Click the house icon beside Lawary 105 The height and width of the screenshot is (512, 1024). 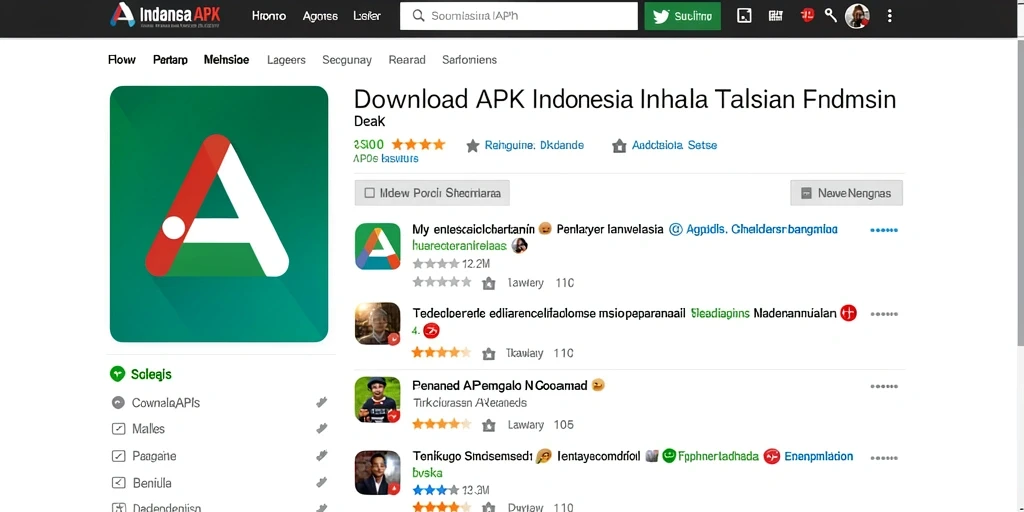(488, 425)
